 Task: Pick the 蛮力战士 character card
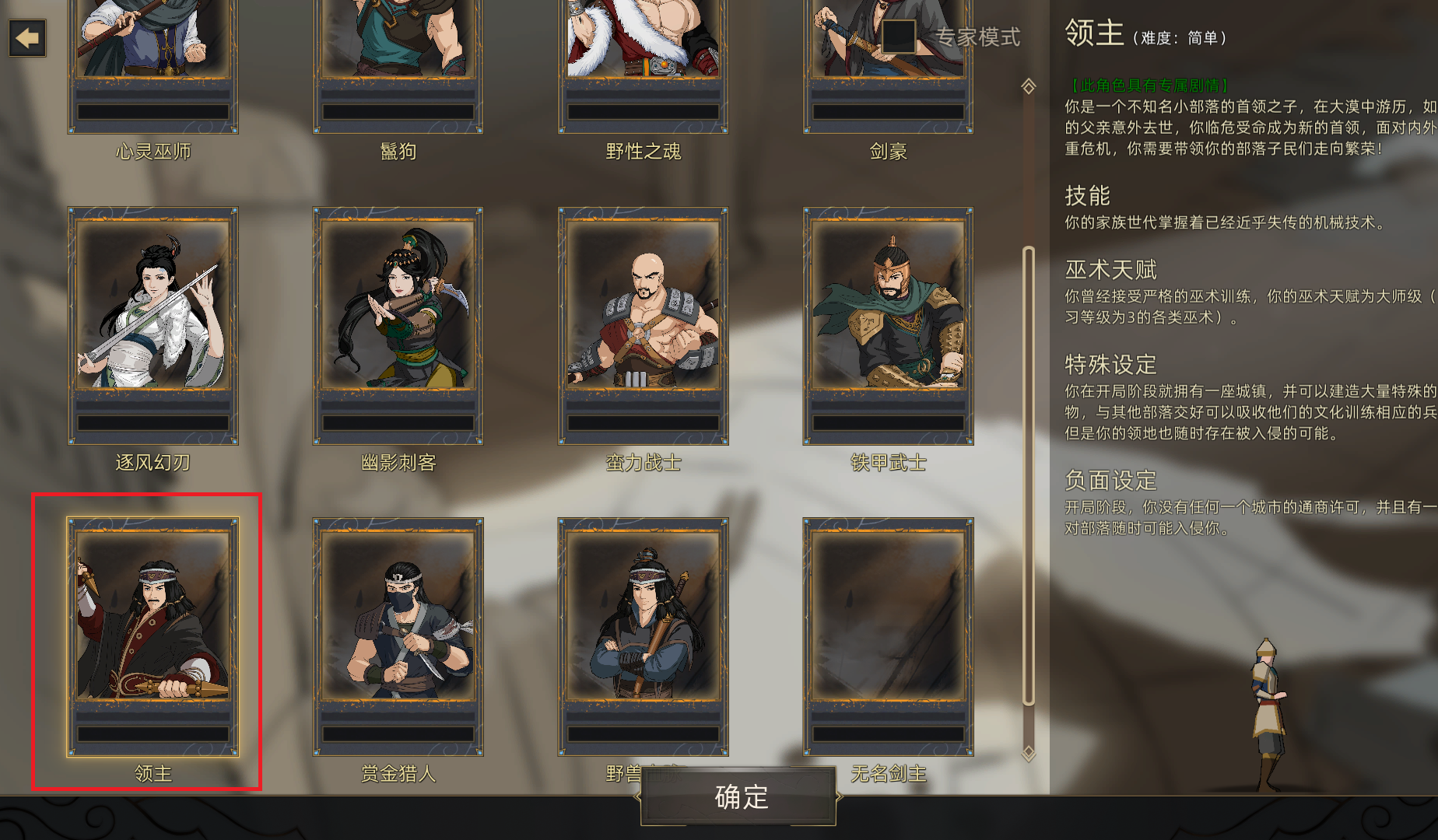pos(644,326)
